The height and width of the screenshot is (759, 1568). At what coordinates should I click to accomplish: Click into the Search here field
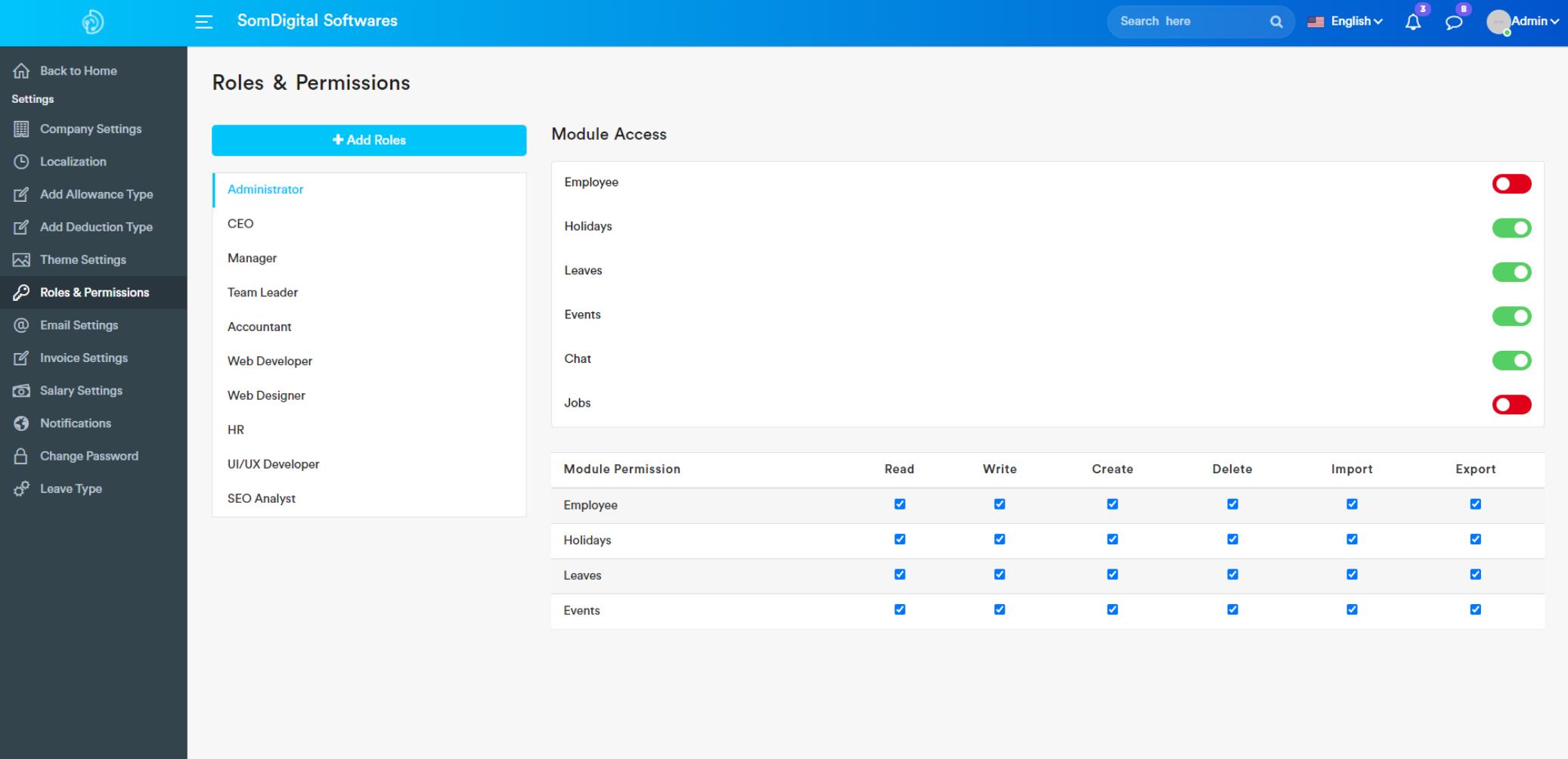pos(1187,21)
